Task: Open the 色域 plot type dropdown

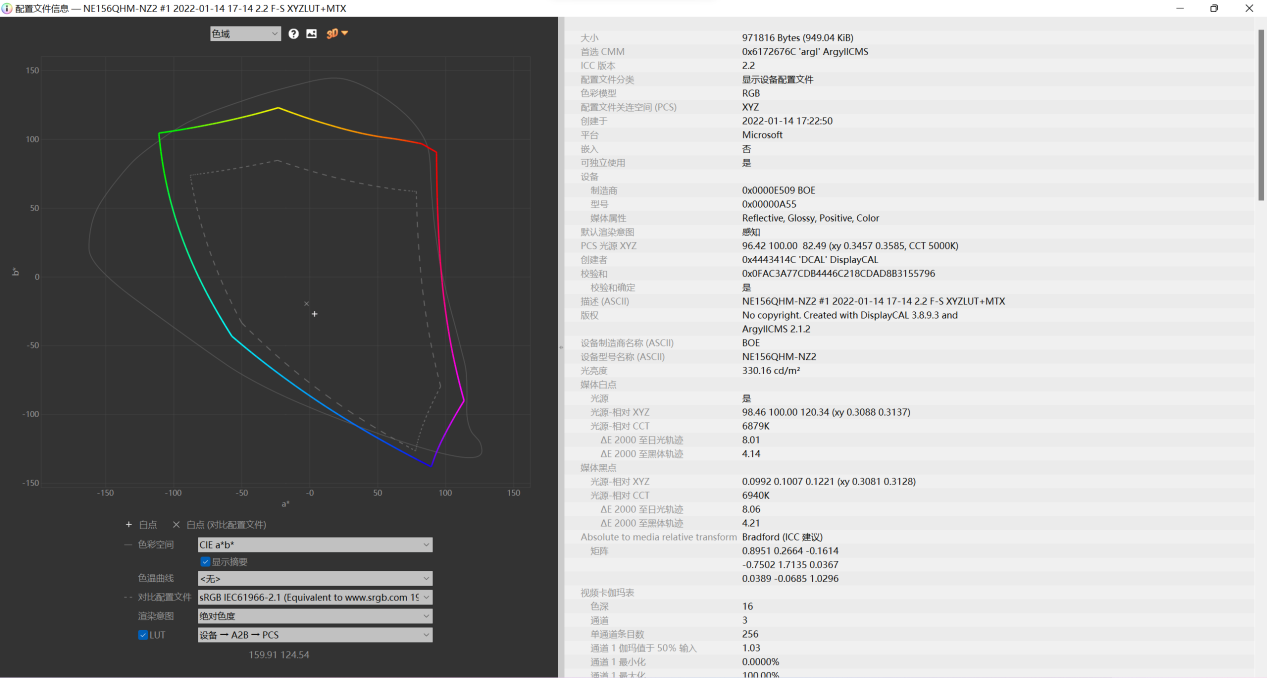Action: 245,33
